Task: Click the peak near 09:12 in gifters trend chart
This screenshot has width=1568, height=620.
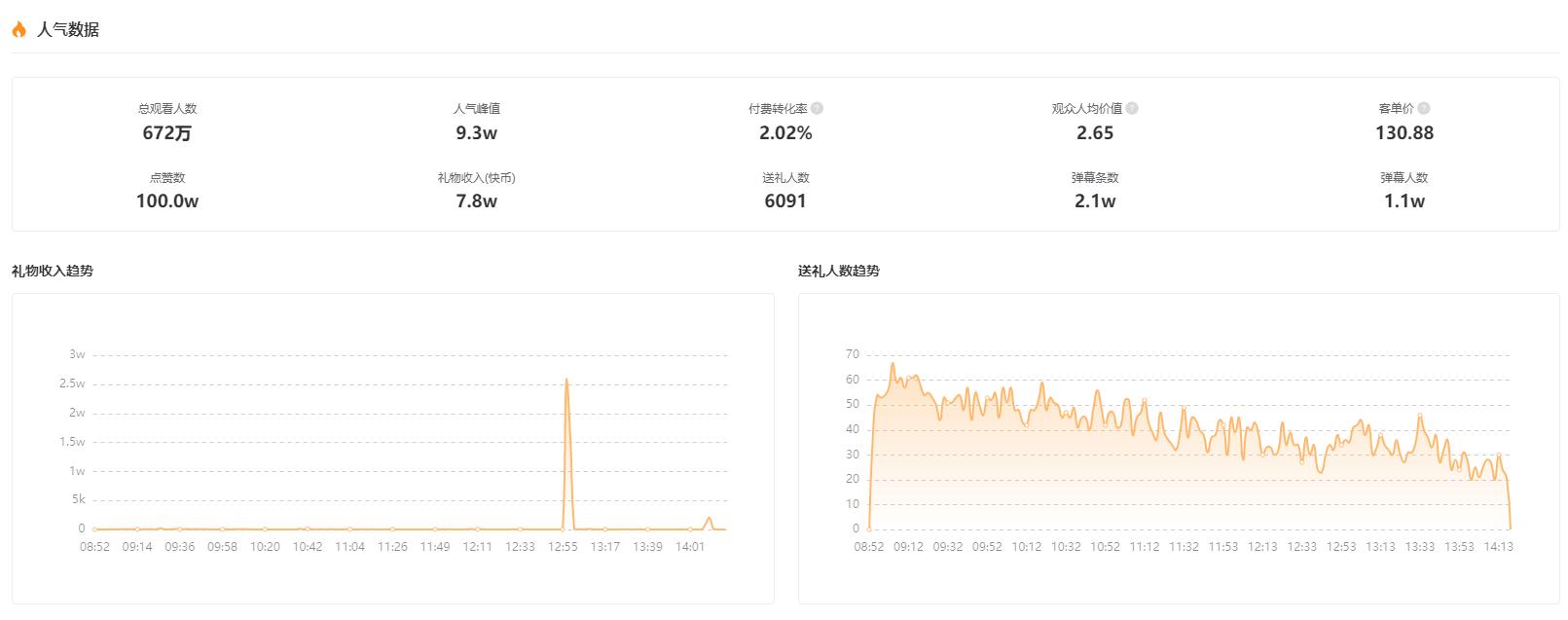Action: point(893,364)
